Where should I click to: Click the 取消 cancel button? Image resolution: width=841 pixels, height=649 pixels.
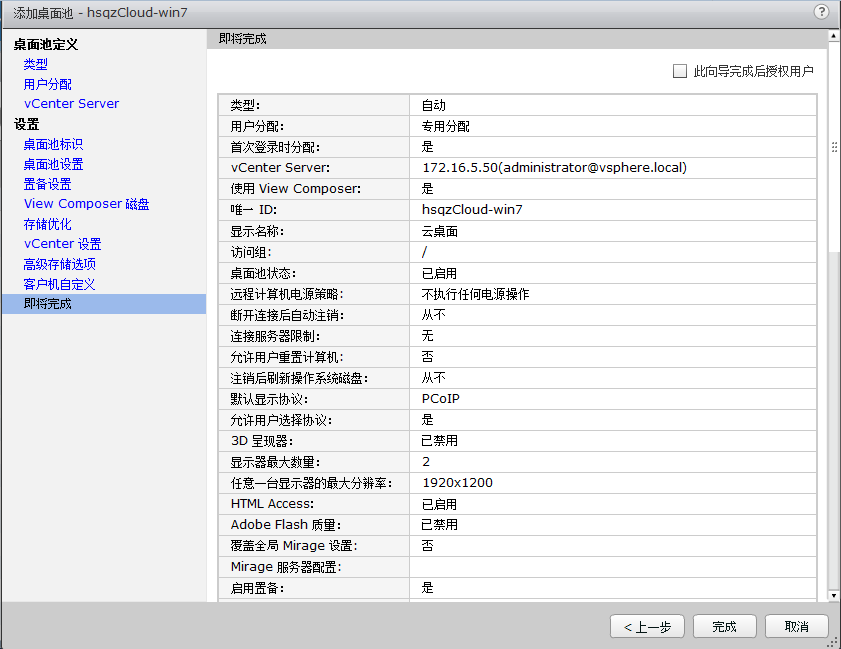(796, 626)
